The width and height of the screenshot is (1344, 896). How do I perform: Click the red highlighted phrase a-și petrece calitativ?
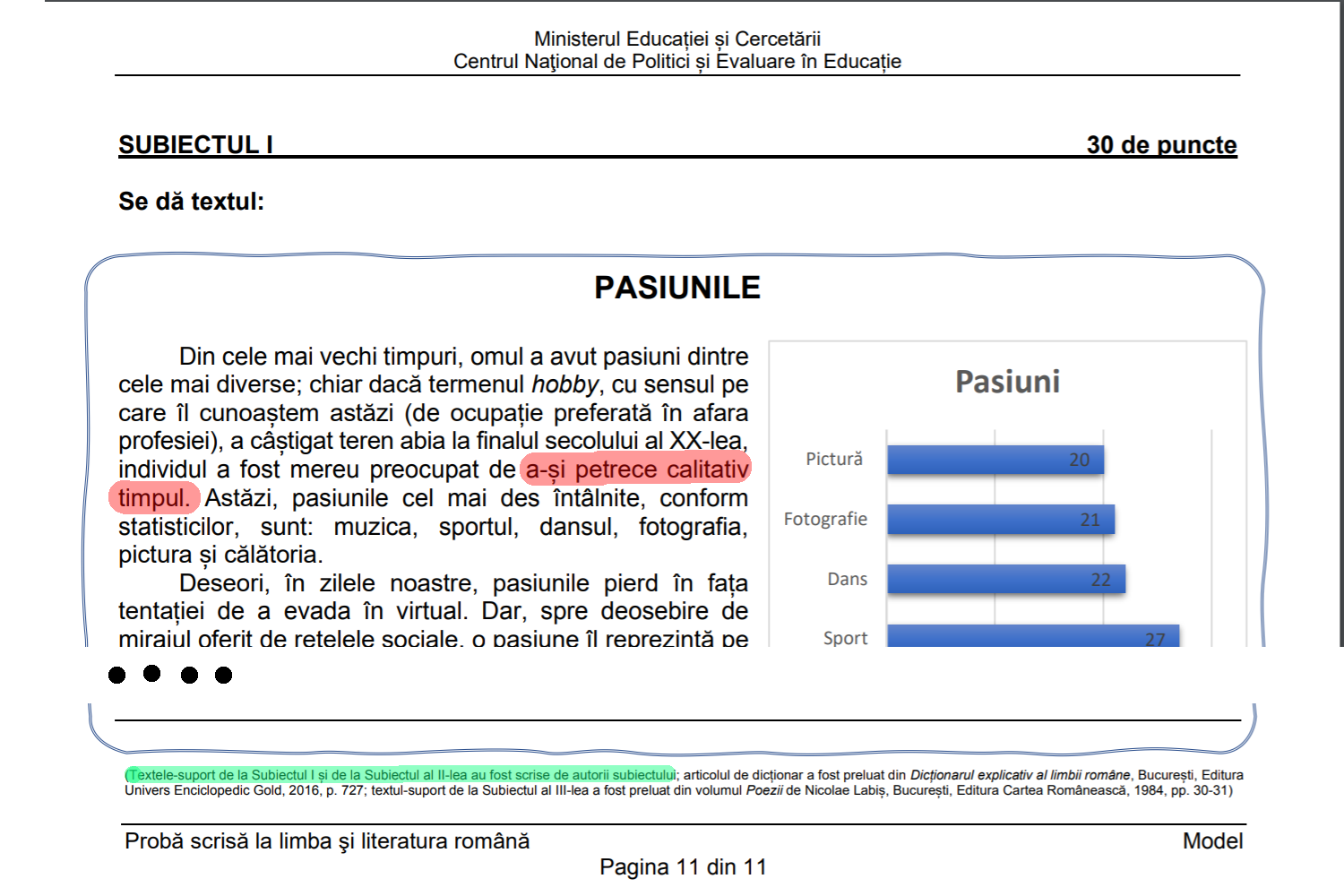coord(636,469)
